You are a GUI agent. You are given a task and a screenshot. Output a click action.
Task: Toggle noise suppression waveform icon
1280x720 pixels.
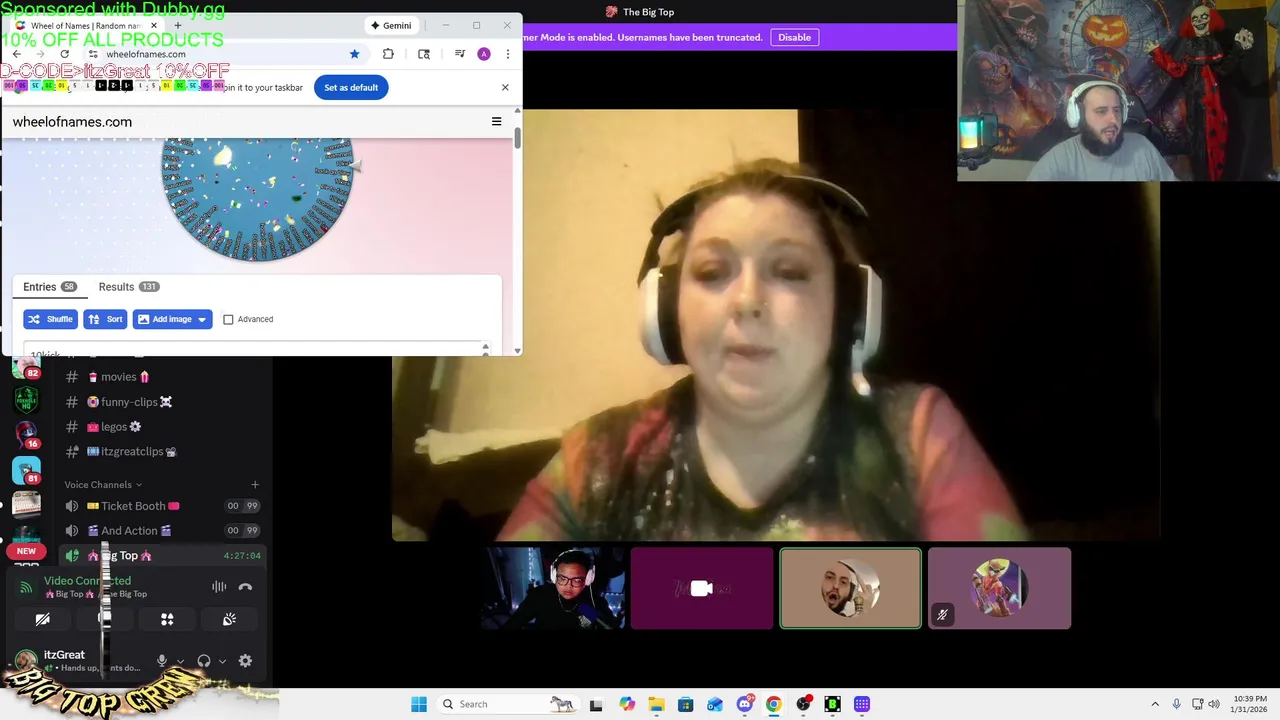[x=219, y=587]
